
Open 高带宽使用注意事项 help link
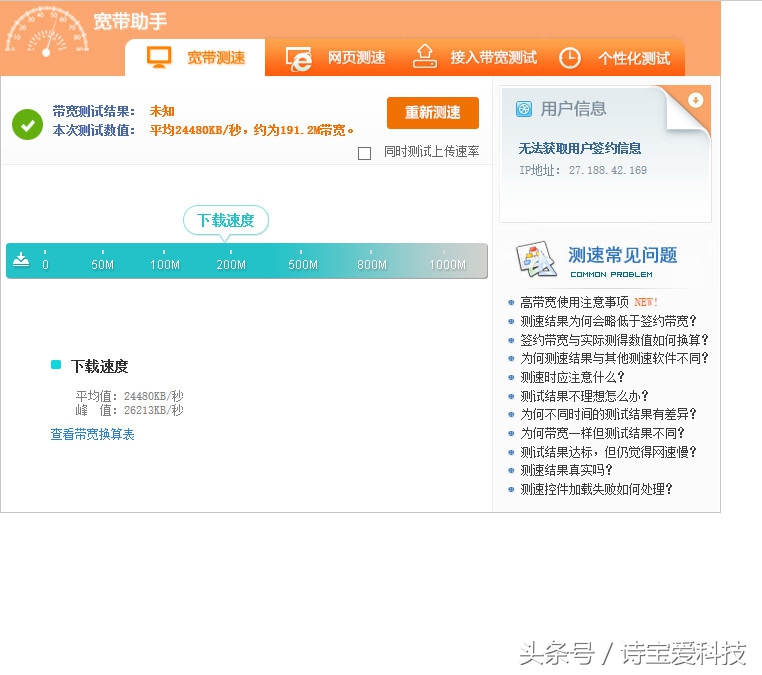coord(574,302)
